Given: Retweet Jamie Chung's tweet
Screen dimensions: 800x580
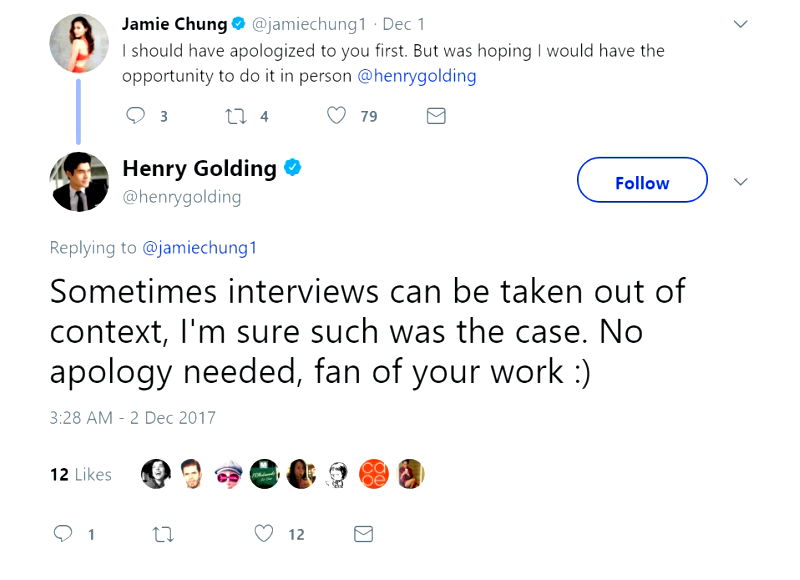Looking at the screenshot, I should (x=231, y=116).
